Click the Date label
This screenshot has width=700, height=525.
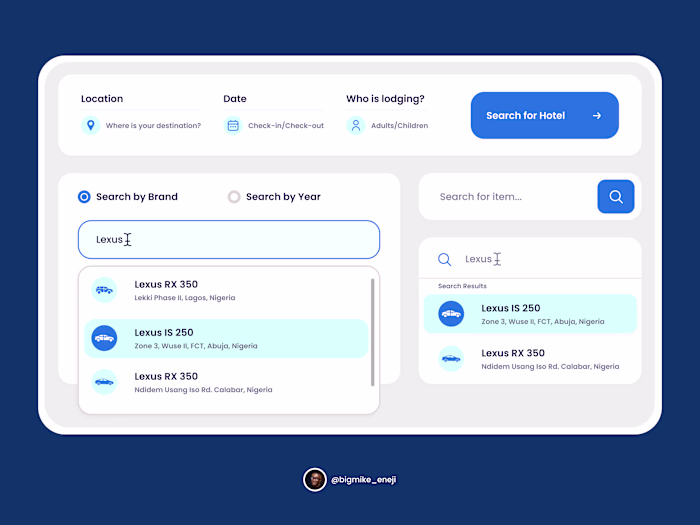coord(235,99)
